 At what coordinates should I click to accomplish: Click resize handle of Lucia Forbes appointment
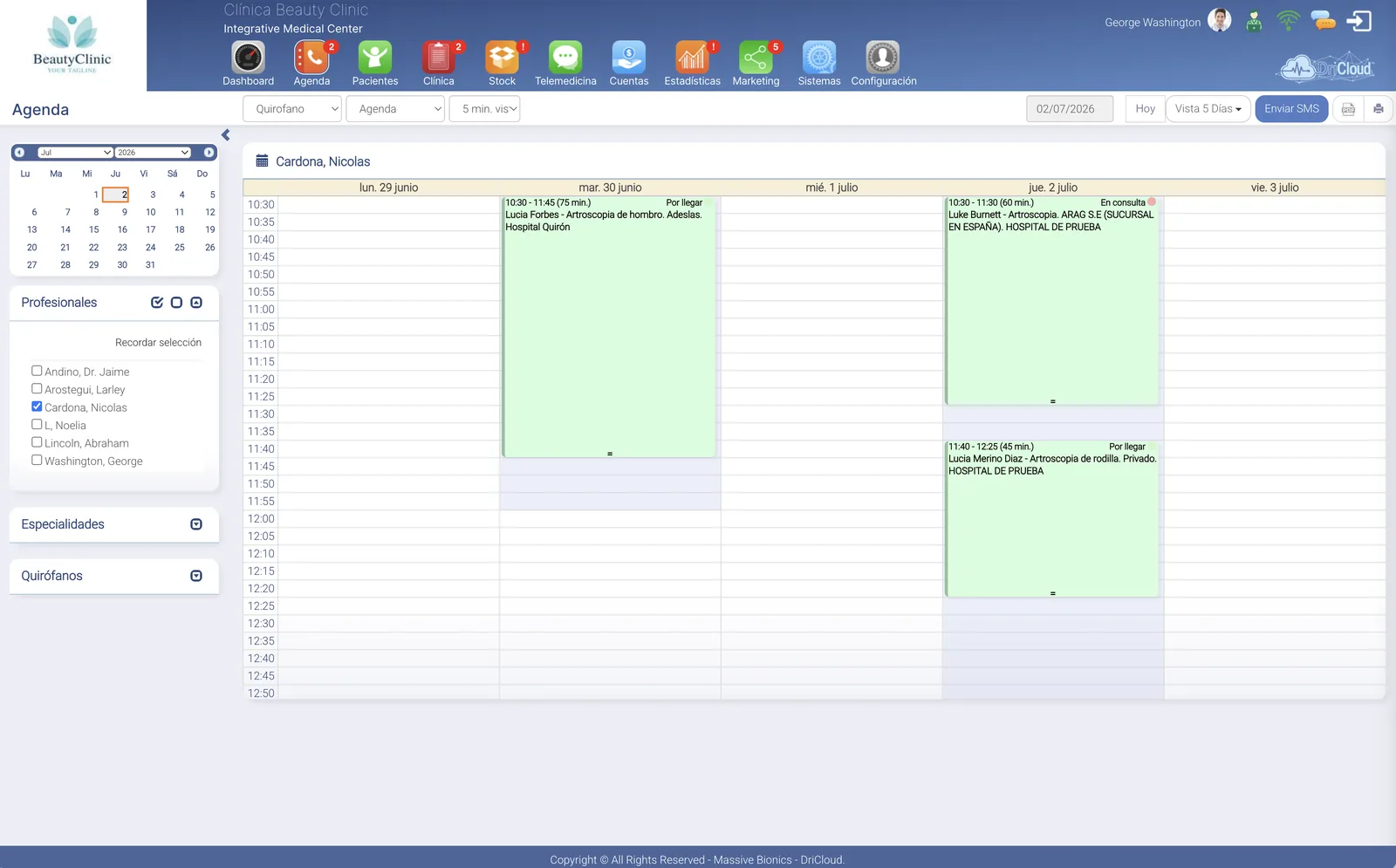coord(610,454)
